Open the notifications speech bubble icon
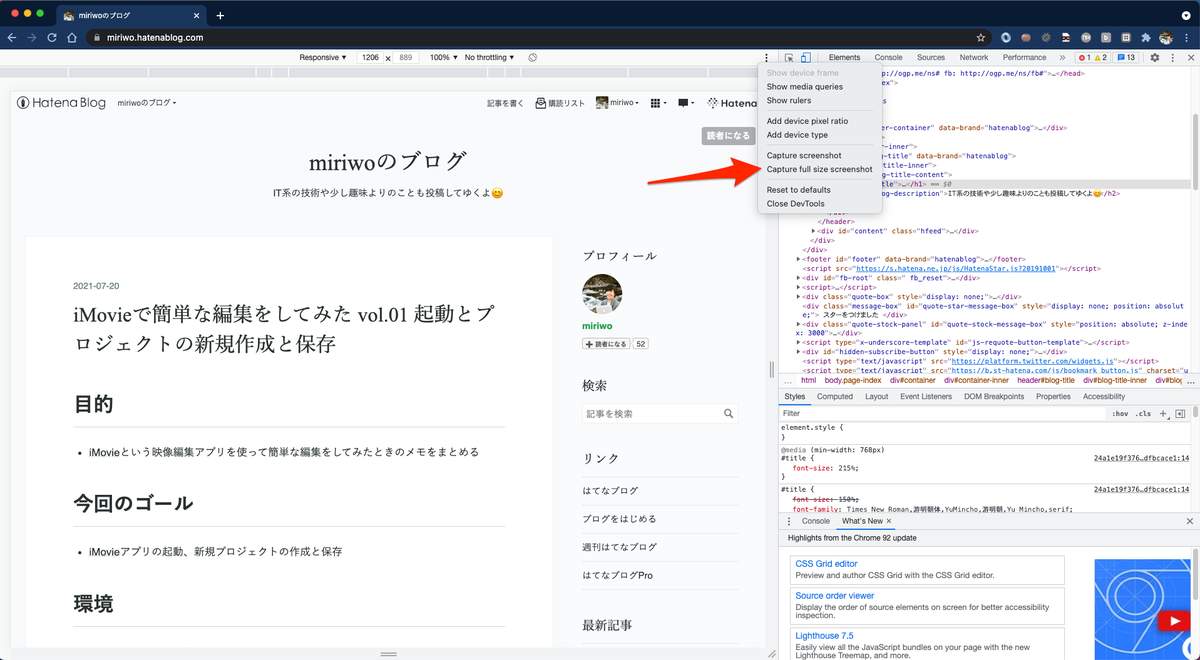1200x660 pixels. tap(684, 103)
